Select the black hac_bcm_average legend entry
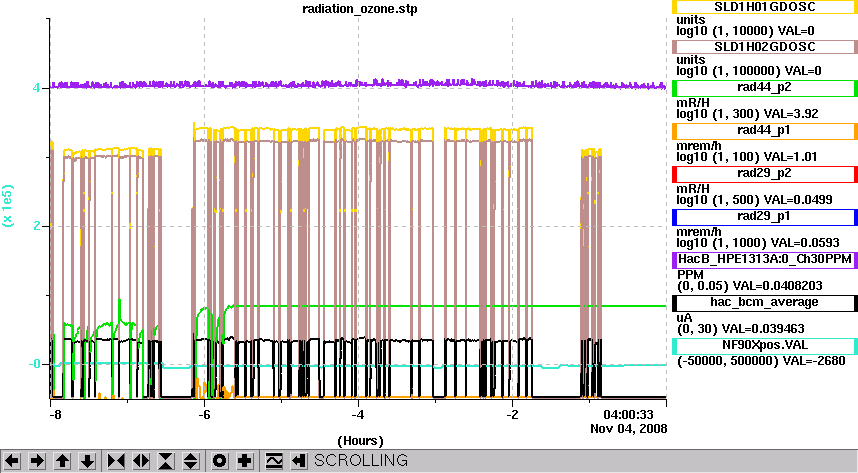Viewport: 858px width, 473px height. point(764,303)
